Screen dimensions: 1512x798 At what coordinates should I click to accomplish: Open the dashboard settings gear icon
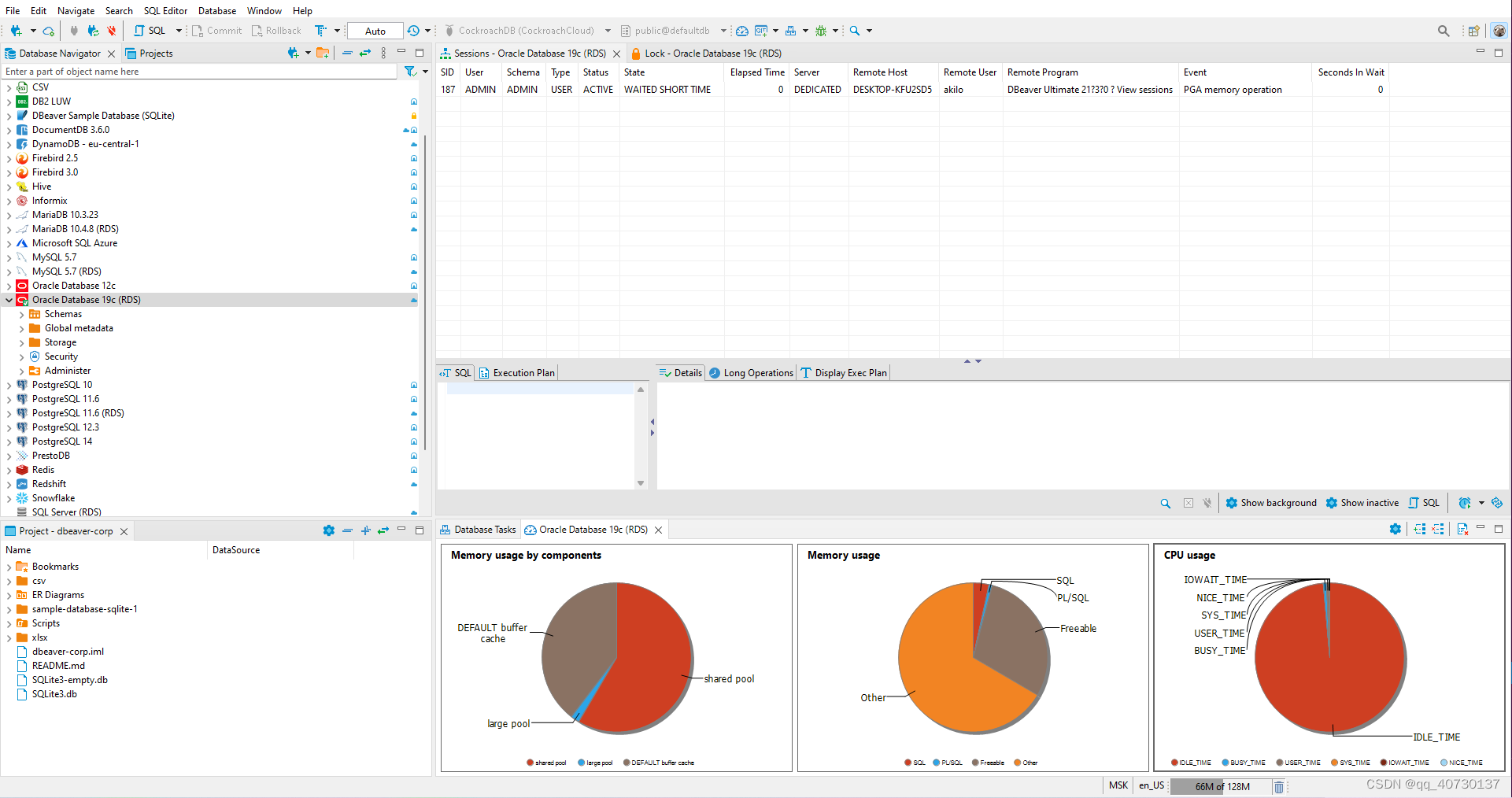click(x=1396, y=529)
